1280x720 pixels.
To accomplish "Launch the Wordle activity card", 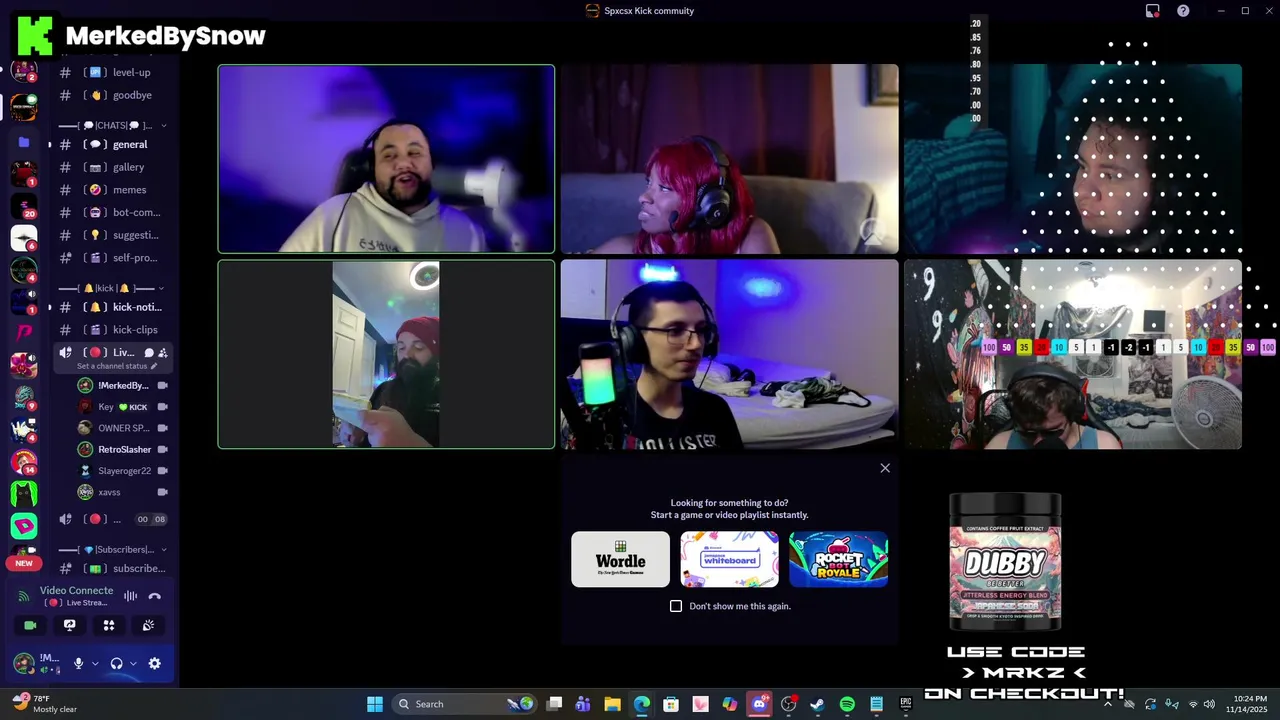I will (x=620, y=559).
